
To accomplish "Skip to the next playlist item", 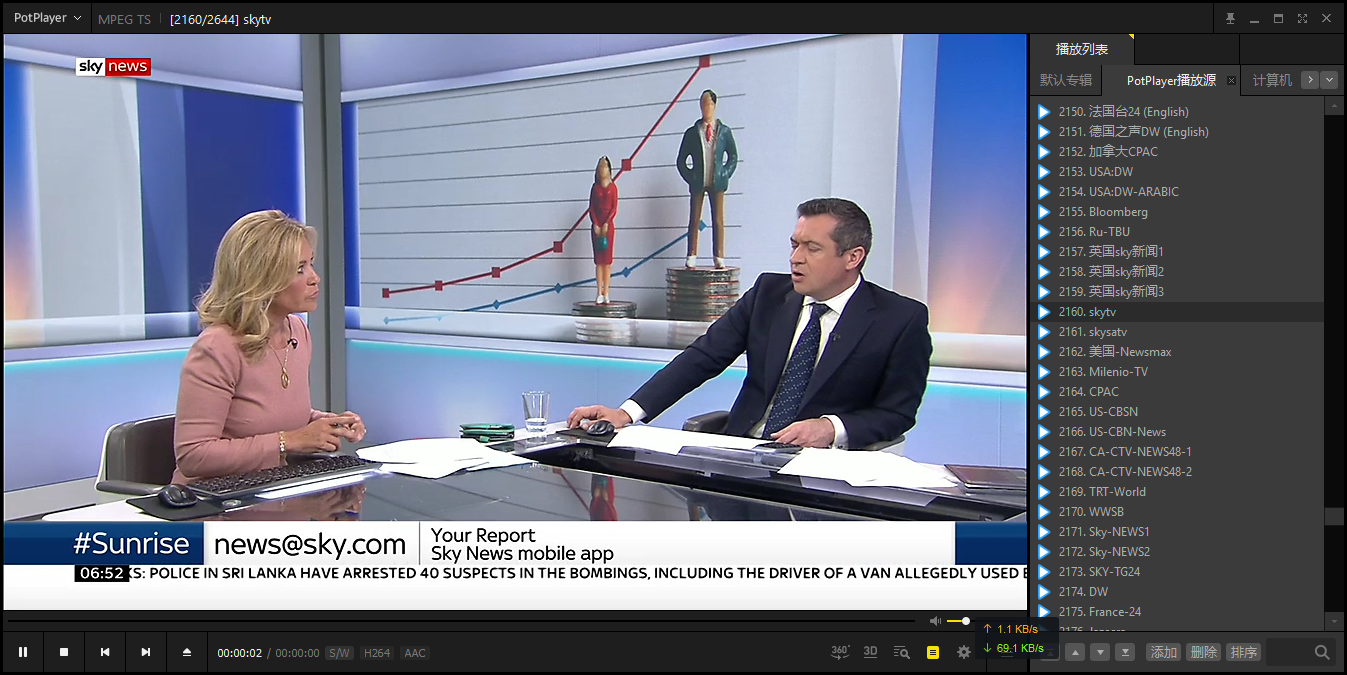I will (146, 652).
